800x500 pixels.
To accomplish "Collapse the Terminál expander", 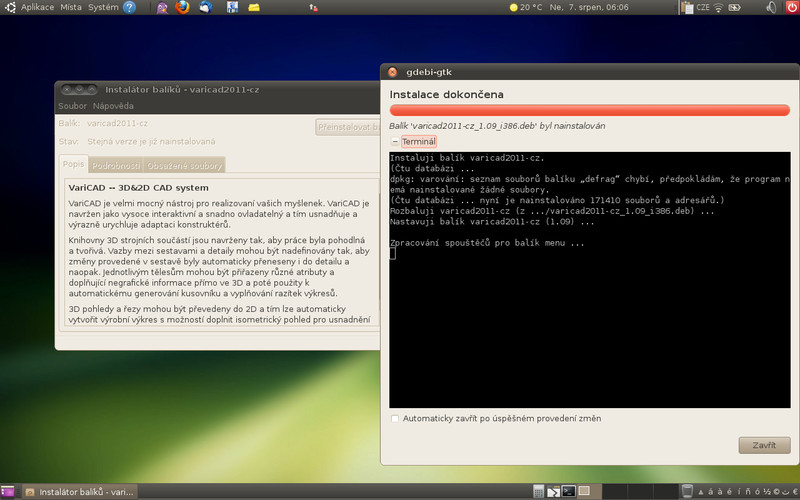I will click(x=395, y=141).
